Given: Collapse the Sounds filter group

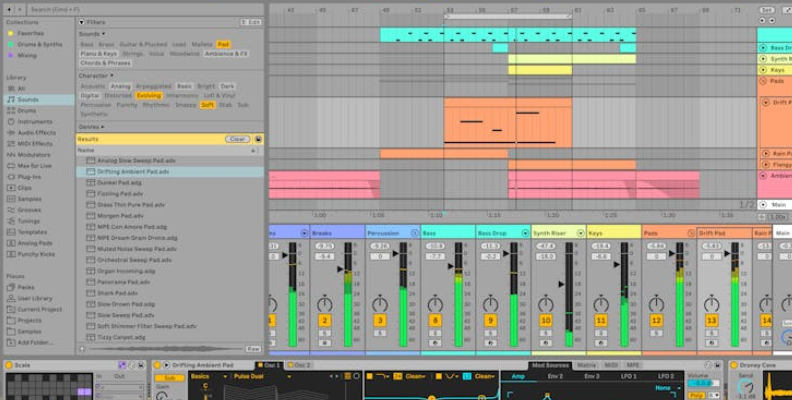Looking at the screenshot, I should coord(90,33).
